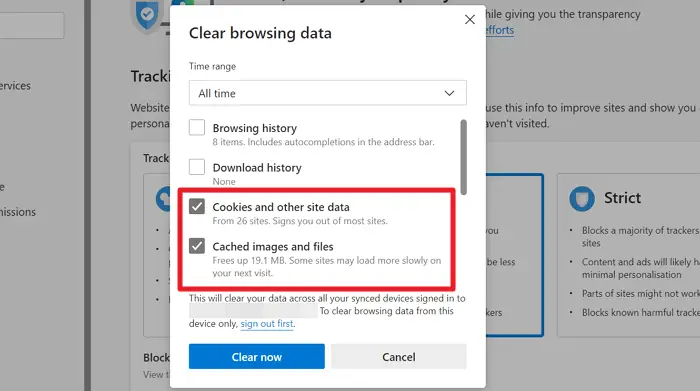Check the Download history checkbox
Screen dimensions: 700x391
197,167
